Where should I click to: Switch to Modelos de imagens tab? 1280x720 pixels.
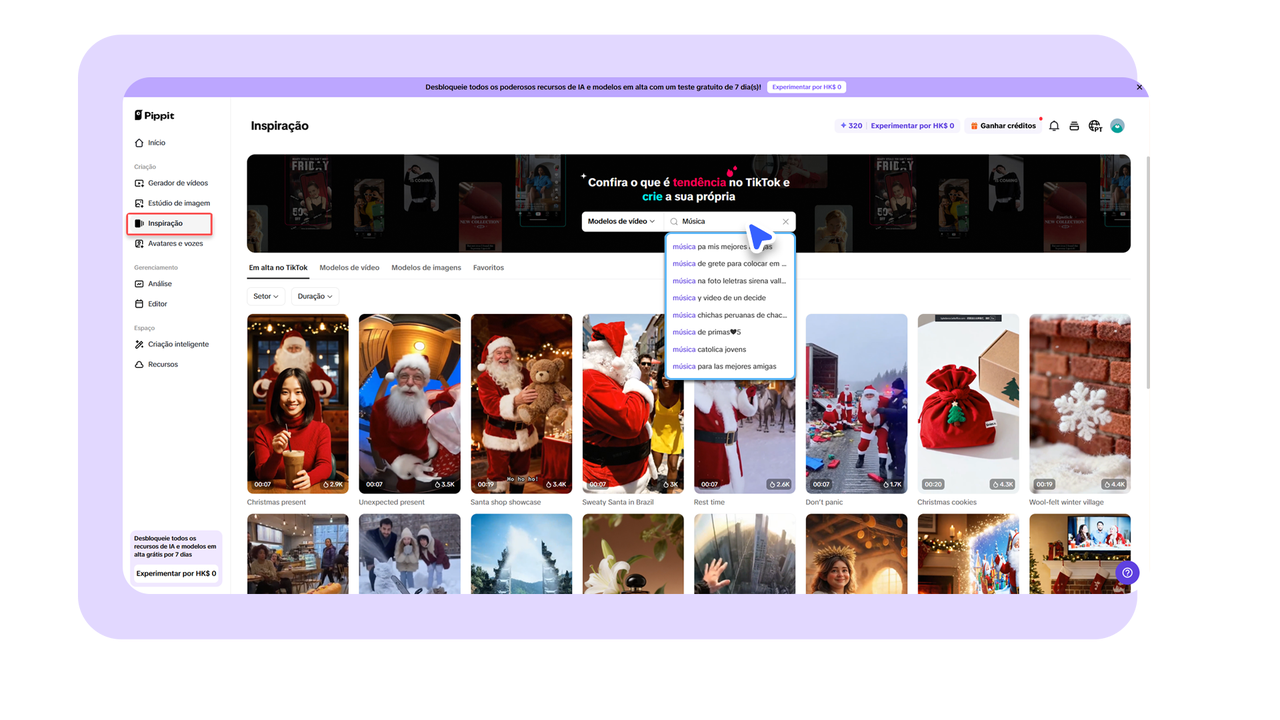(x=426, y=268)
